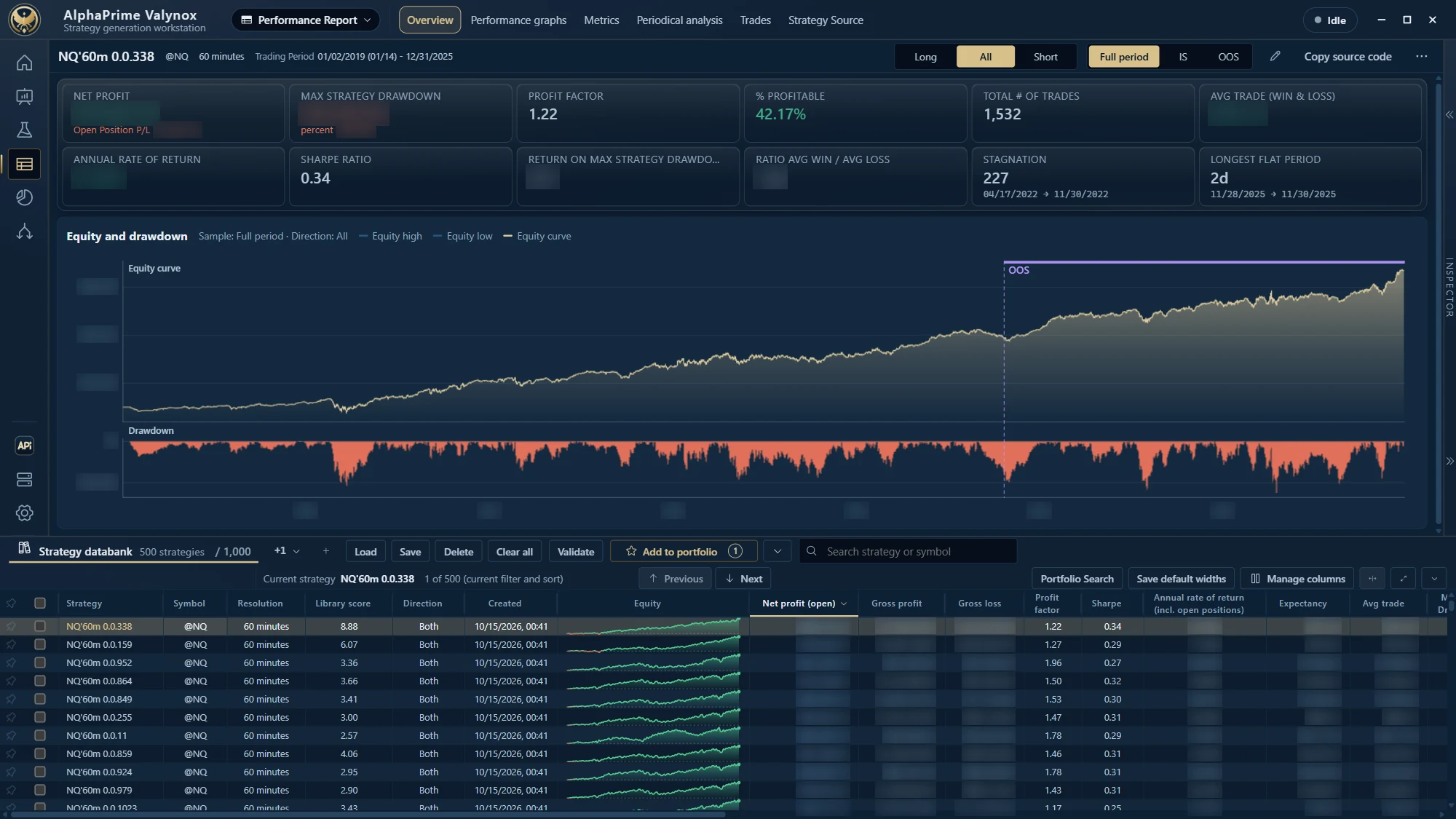Open the flask lab sidebar icon
The height and width of the screenshot is (819, 1456).
click(x=24, y=130)
